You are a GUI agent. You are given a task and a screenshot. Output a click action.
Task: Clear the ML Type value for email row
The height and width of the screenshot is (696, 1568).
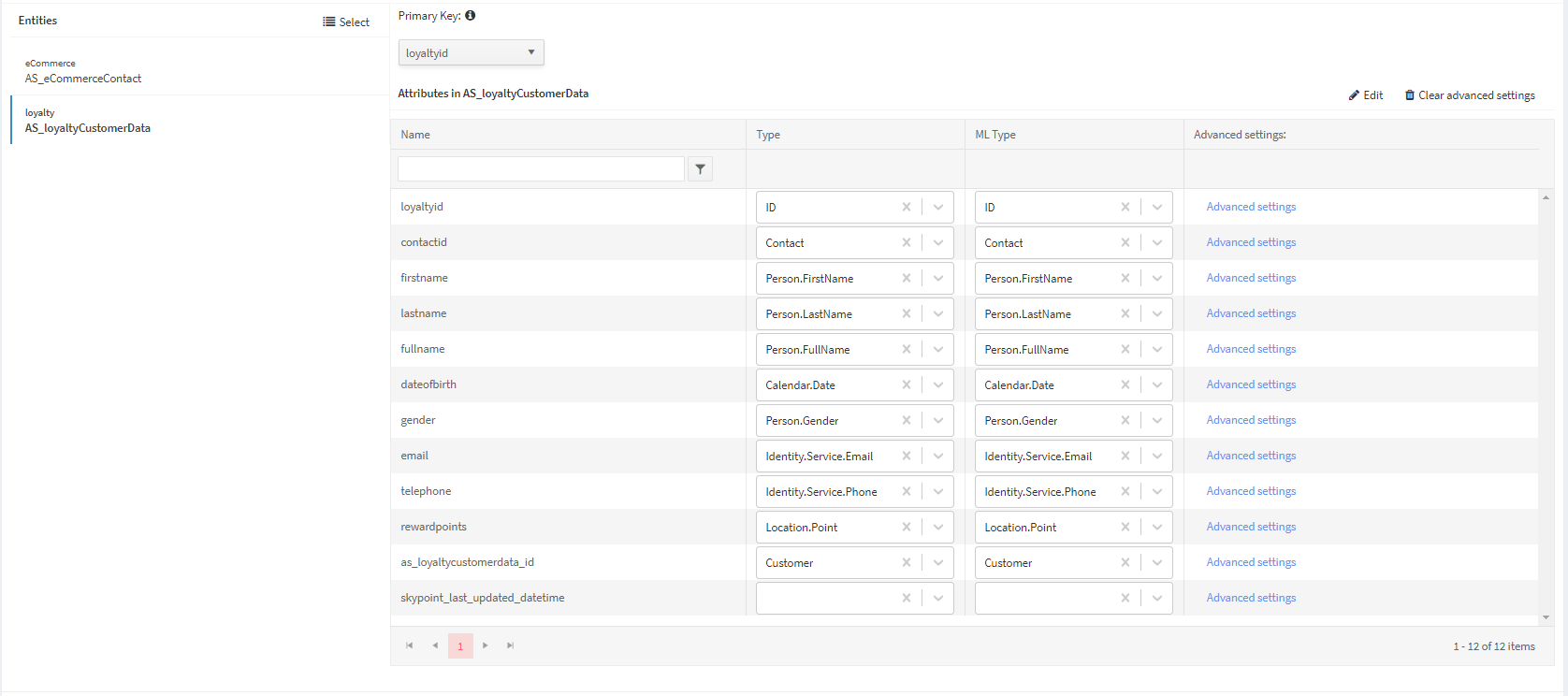(1125, 457)
